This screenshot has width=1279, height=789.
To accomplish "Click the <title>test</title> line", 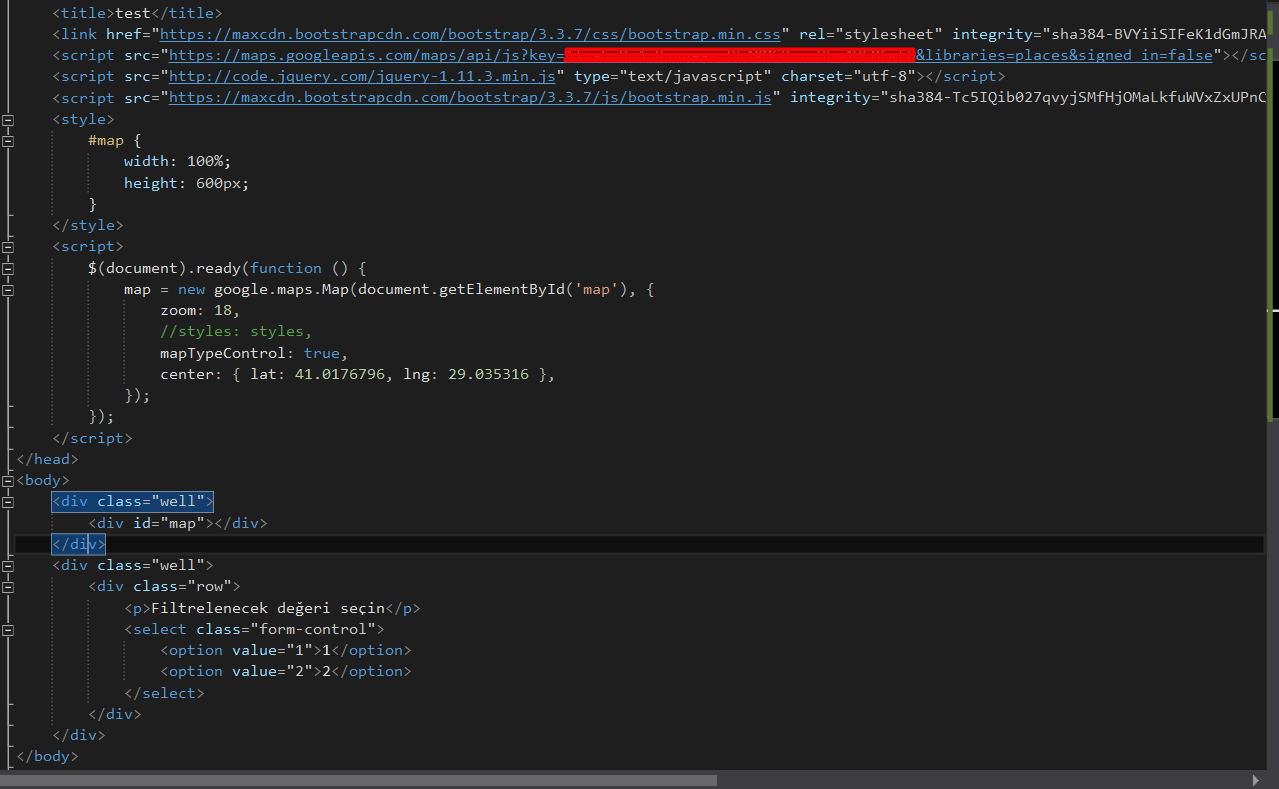I will [138, 13].
